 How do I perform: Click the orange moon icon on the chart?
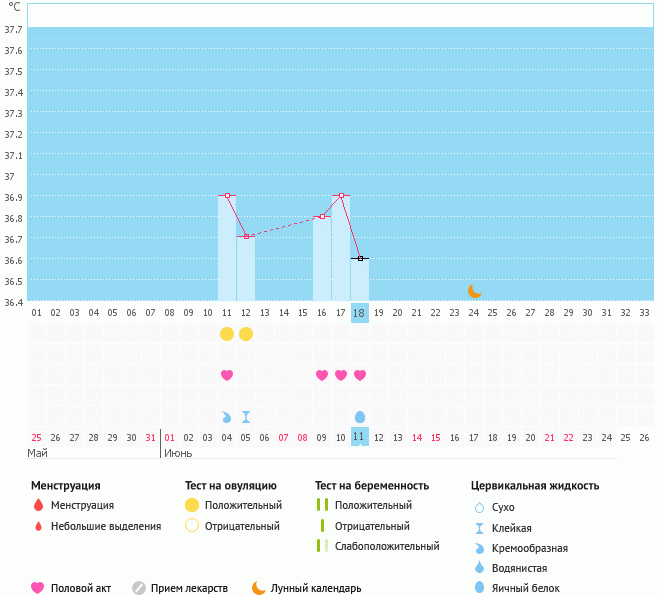tap(475, 291)
